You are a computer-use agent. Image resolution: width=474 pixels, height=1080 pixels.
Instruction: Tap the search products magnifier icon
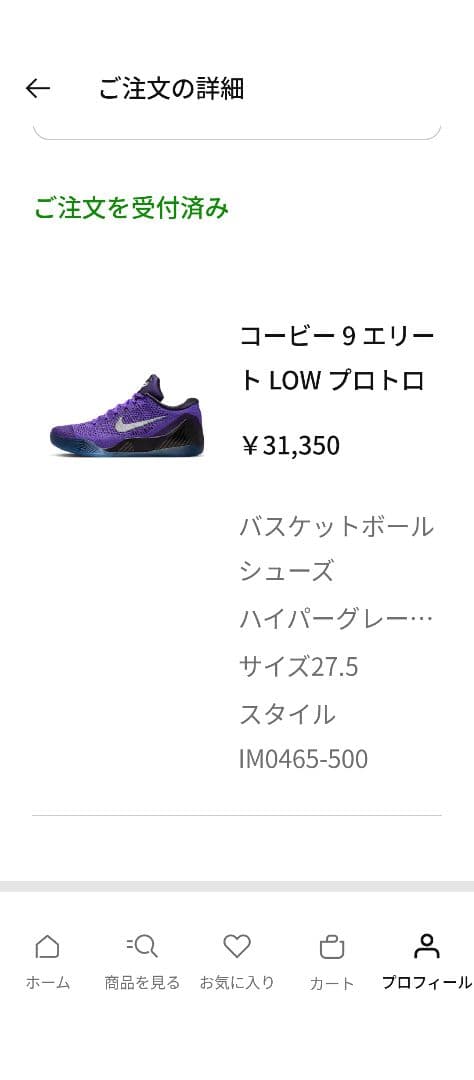142,946
